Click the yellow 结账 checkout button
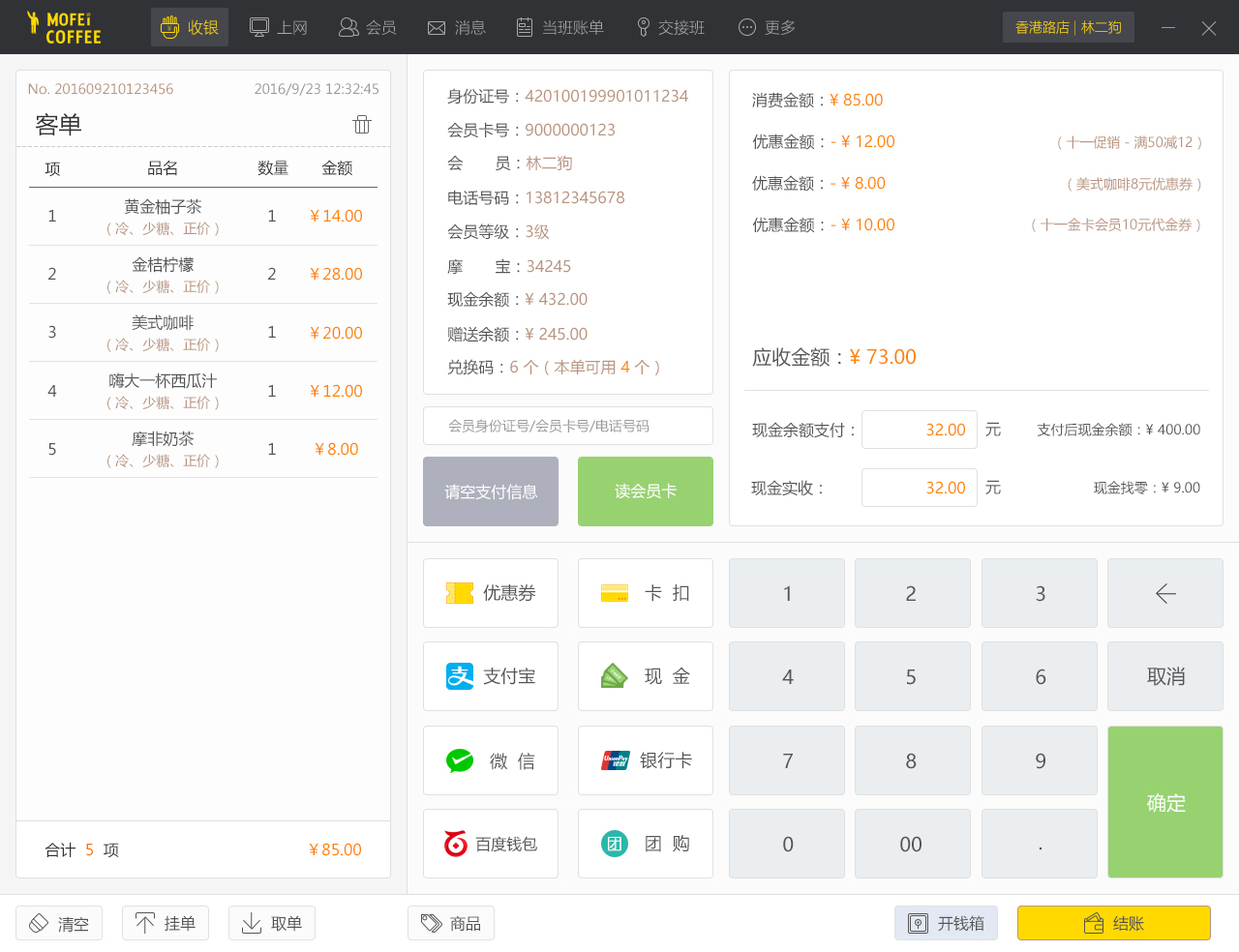The image size is (1239, 952). (1114, 923)
